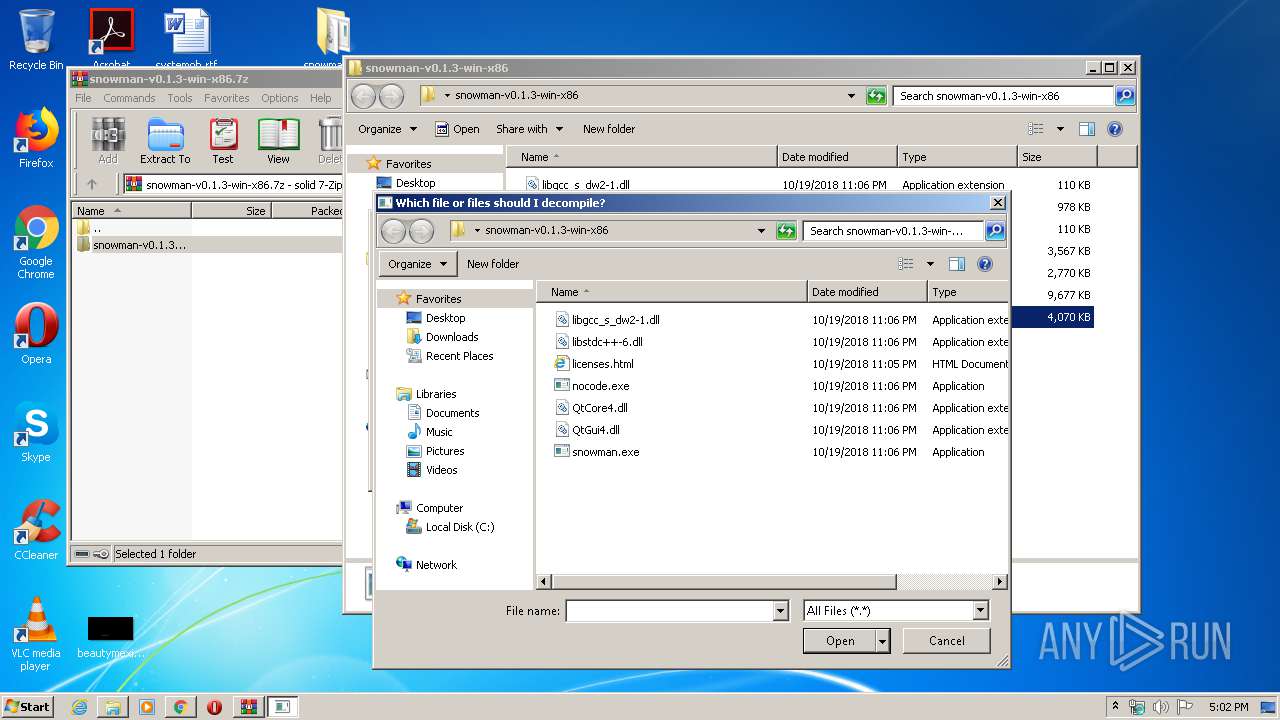
Task: Open Google Chrome desktop shortcut
Action: click(x=36, y=243)
